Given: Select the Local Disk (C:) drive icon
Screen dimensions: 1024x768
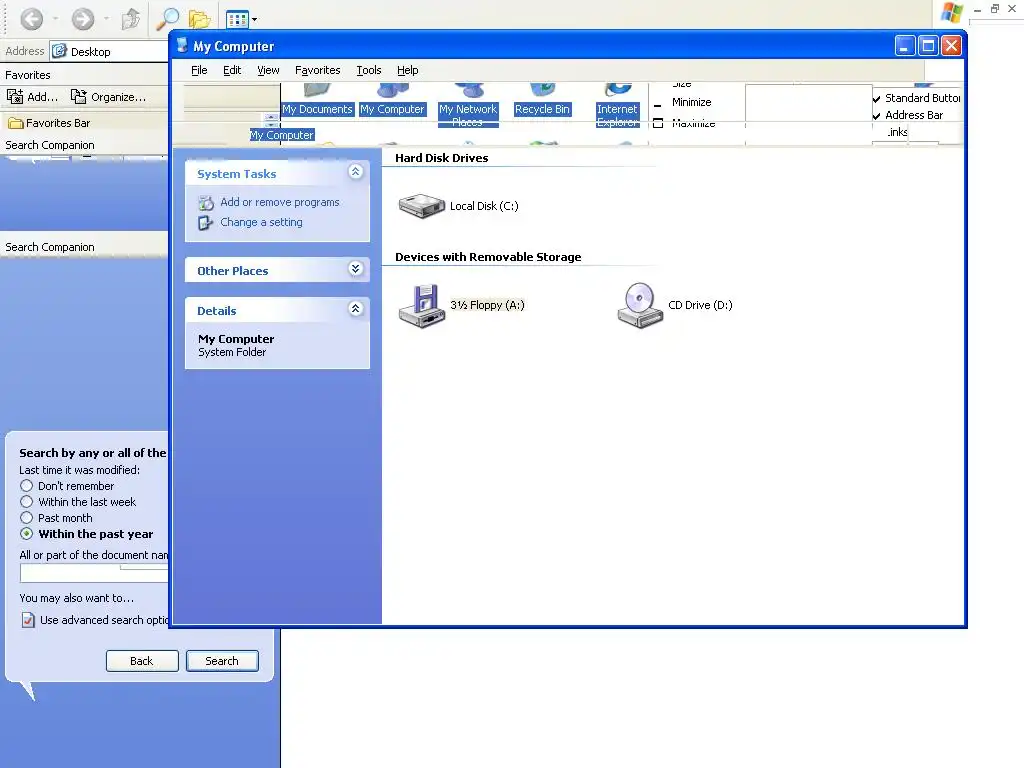Looking at the screenshot, I should pyautogui.click(x=422, y=206).
